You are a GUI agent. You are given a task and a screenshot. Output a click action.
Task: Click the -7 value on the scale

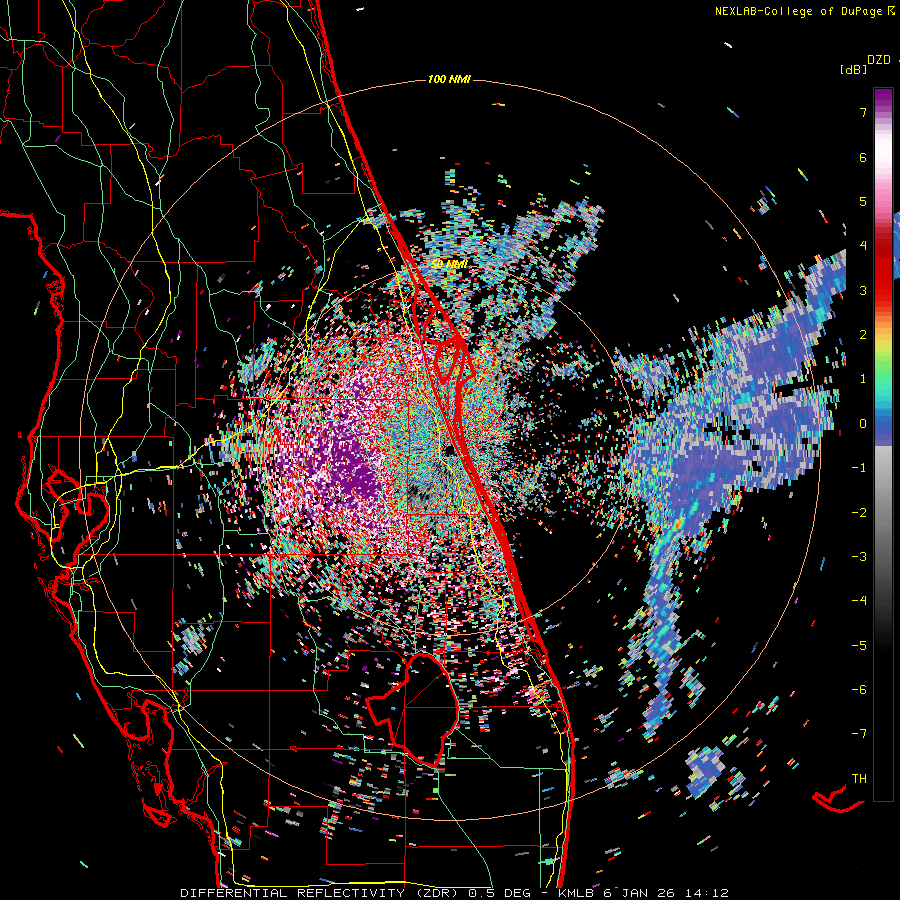[859, 734]
